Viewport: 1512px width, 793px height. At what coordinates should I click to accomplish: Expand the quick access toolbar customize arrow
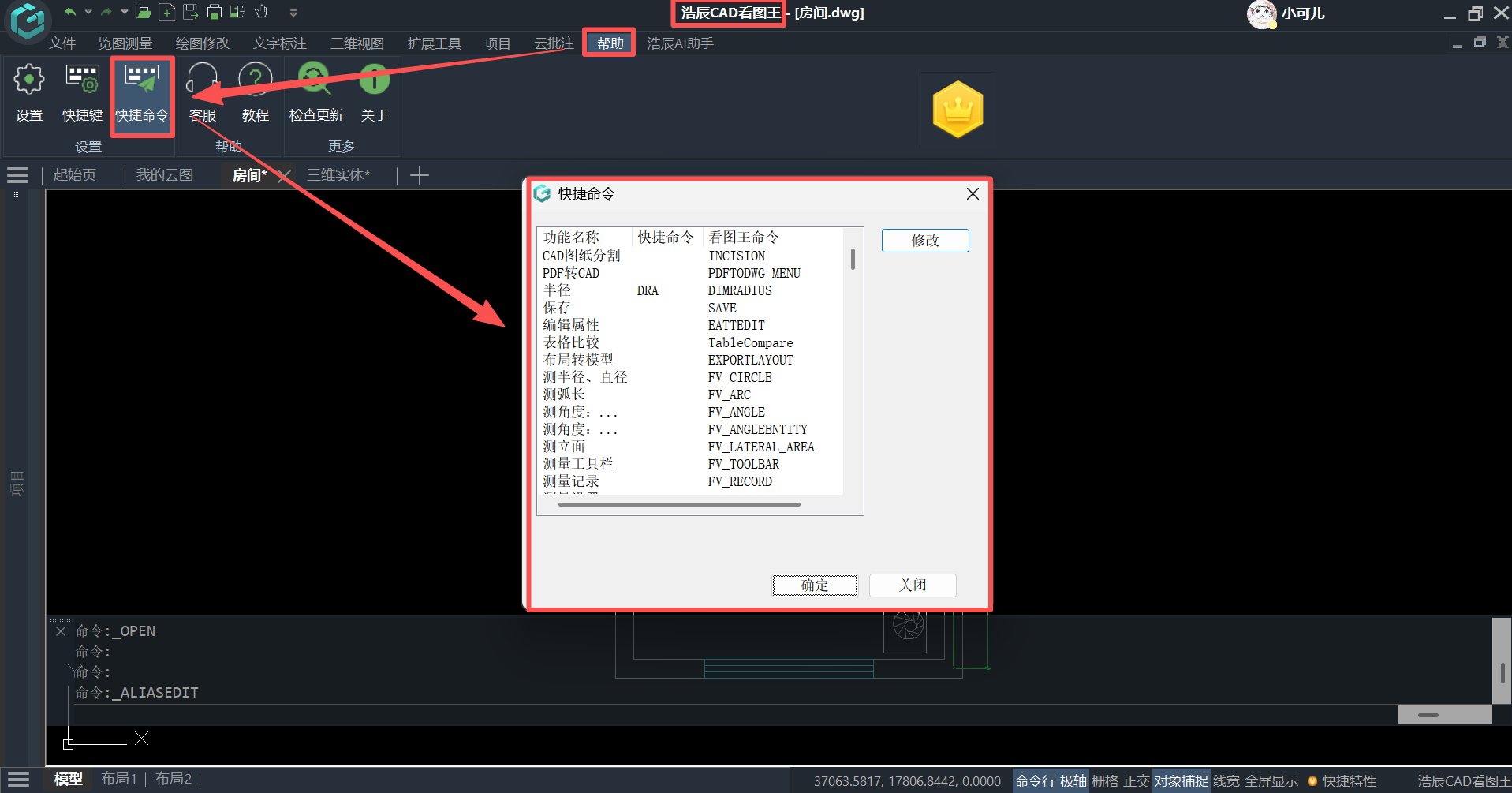point(293,13)
